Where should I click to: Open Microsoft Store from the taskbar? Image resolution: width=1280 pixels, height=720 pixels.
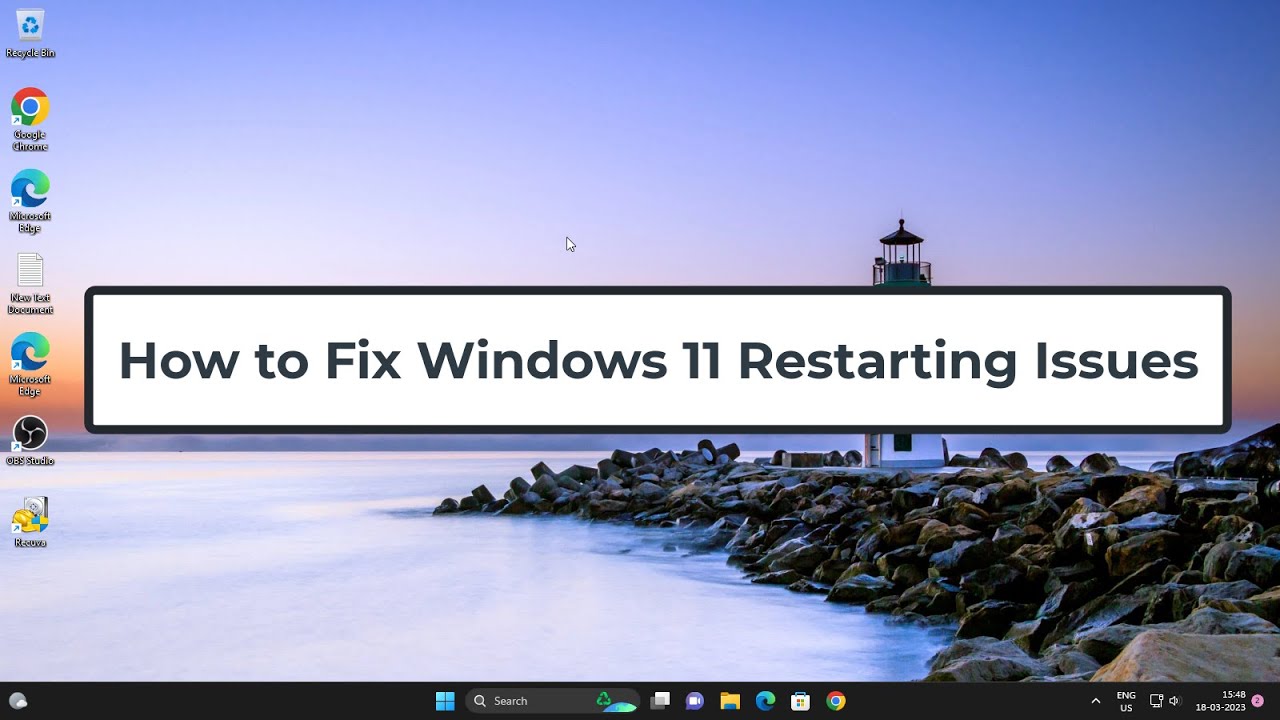click(800, 701)
